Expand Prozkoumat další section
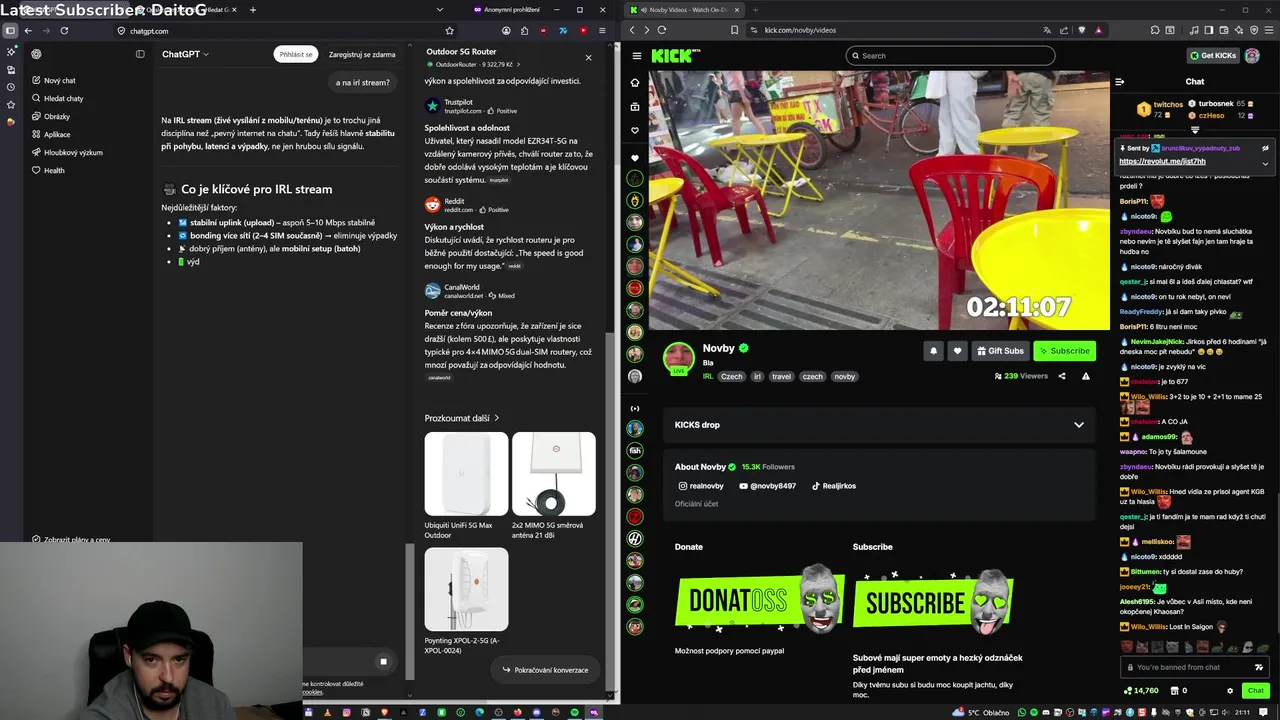This screenshot has width=1280, height=720. [x=462, y=418]
